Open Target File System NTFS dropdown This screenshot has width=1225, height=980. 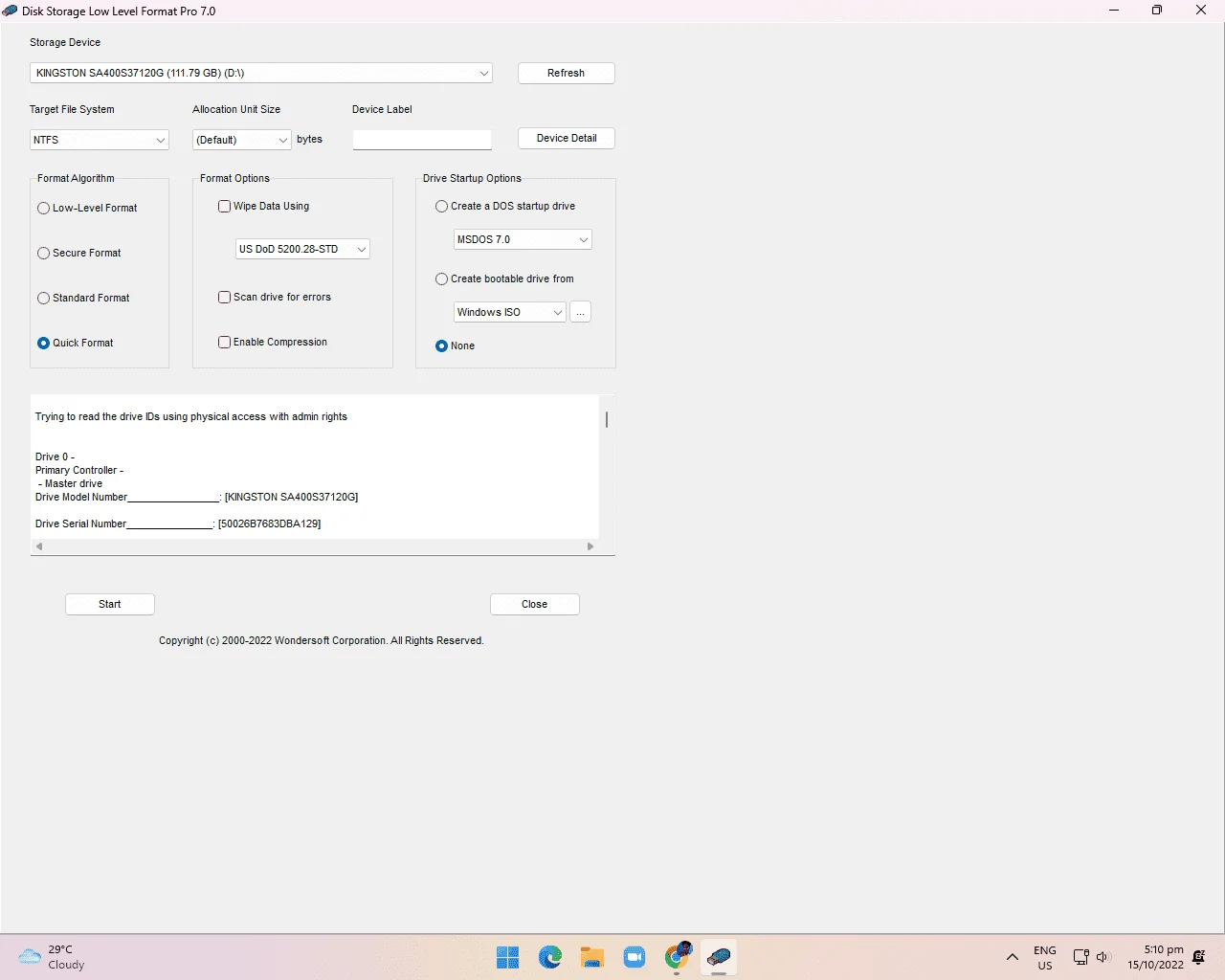[100, 140]
